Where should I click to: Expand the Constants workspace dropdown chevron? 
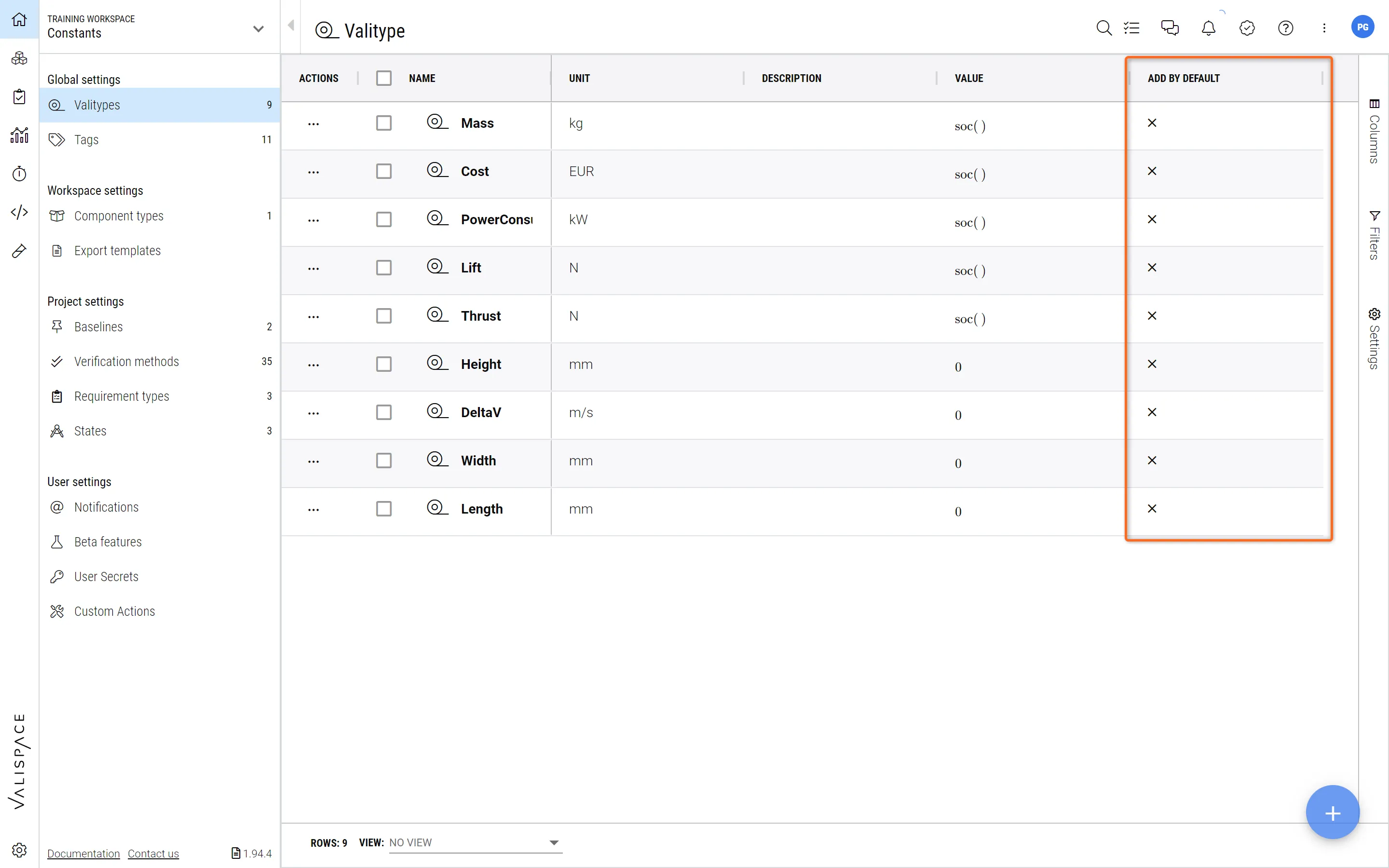pyautogui.click(x=259, y=29)
